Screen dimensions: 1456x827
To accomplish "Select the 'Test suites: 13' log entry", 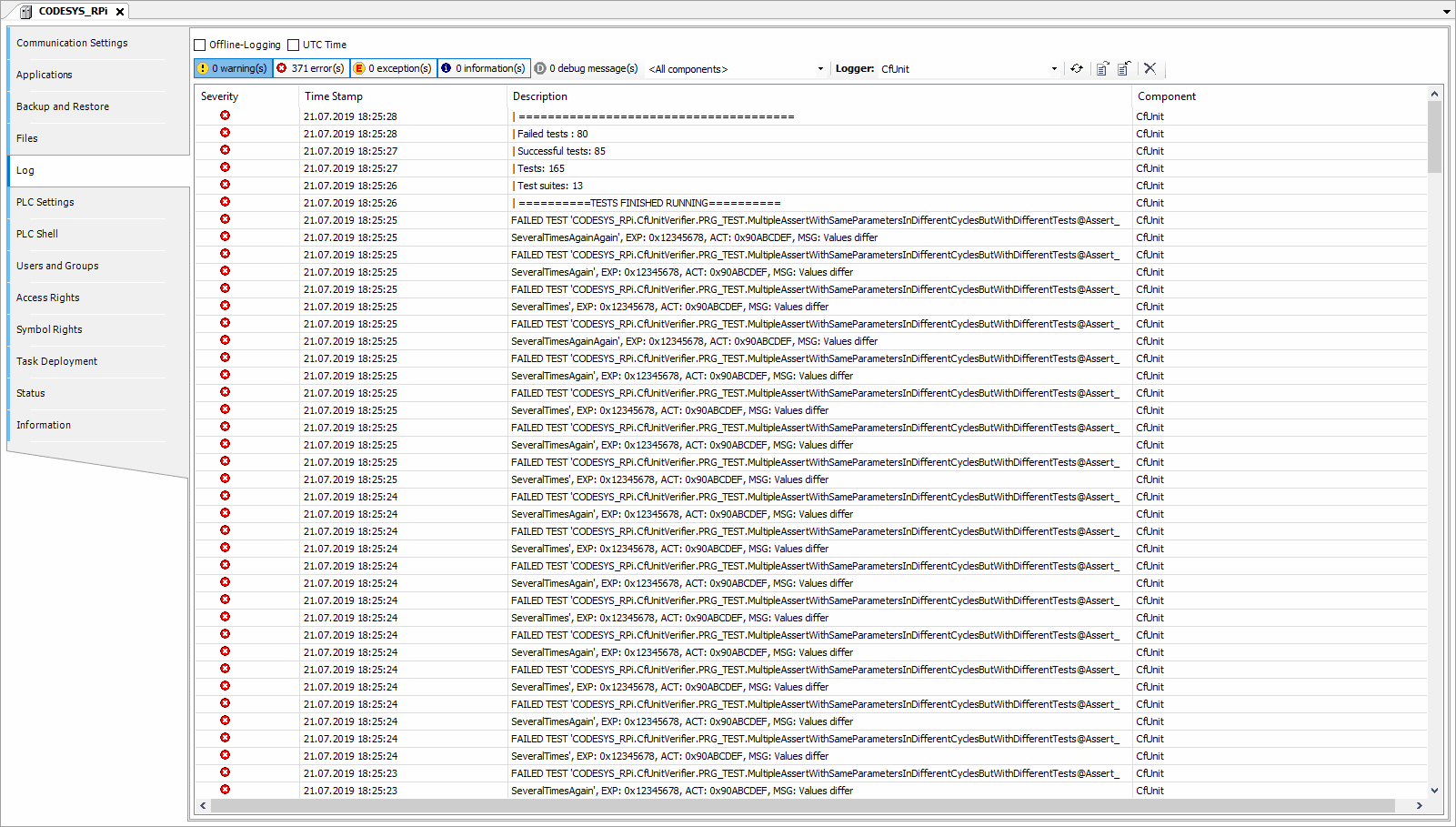I will click(811, 186).
